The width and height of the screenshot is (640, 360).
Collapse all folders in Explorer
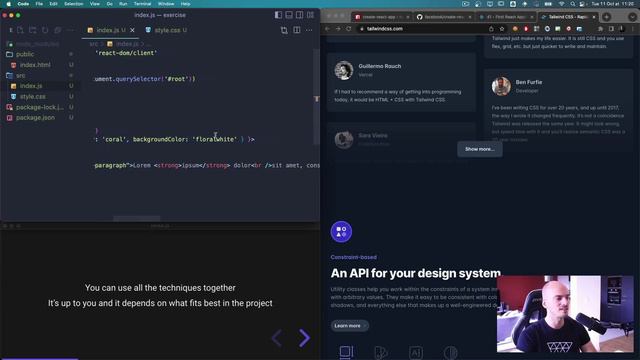click(58, 30)
